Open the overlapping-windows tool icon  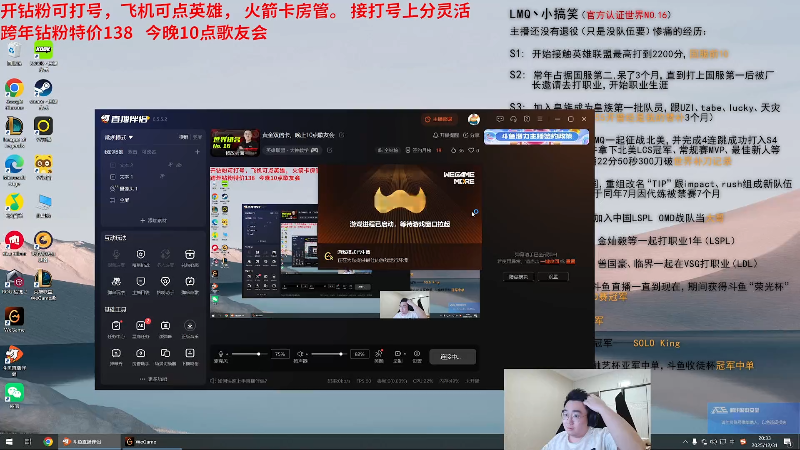(x=165, y=353)
